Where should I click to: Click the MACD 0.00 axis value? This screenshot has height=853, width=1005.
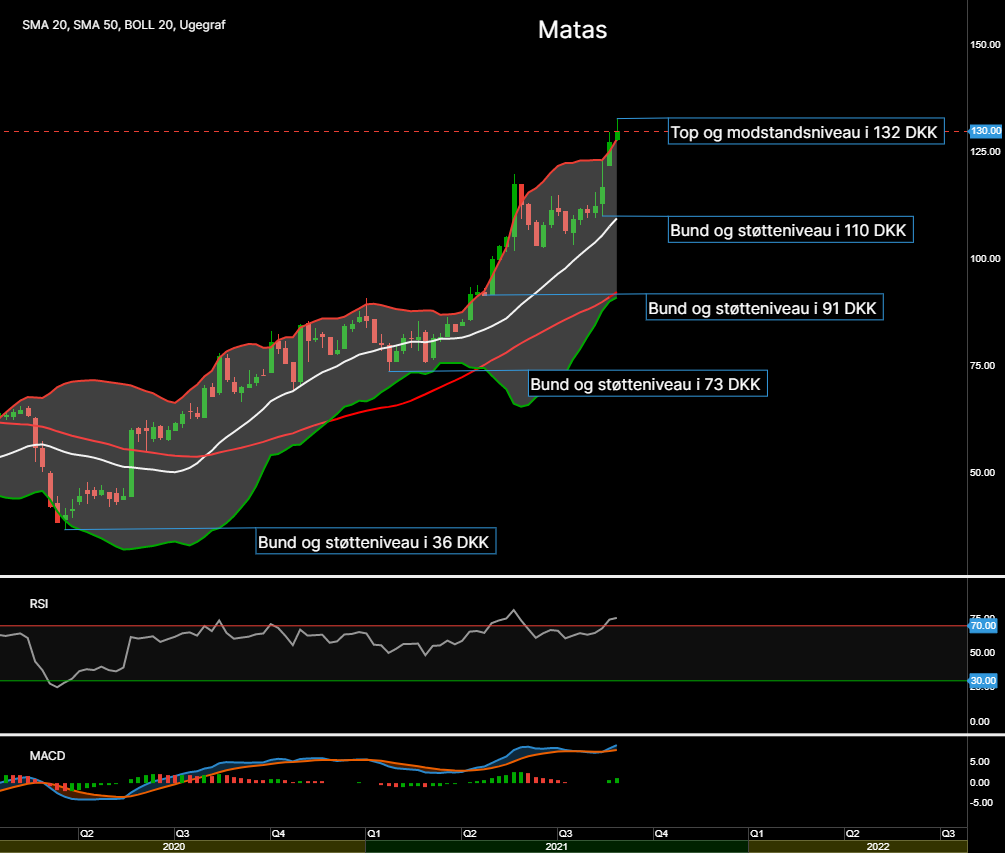(980, 783)
